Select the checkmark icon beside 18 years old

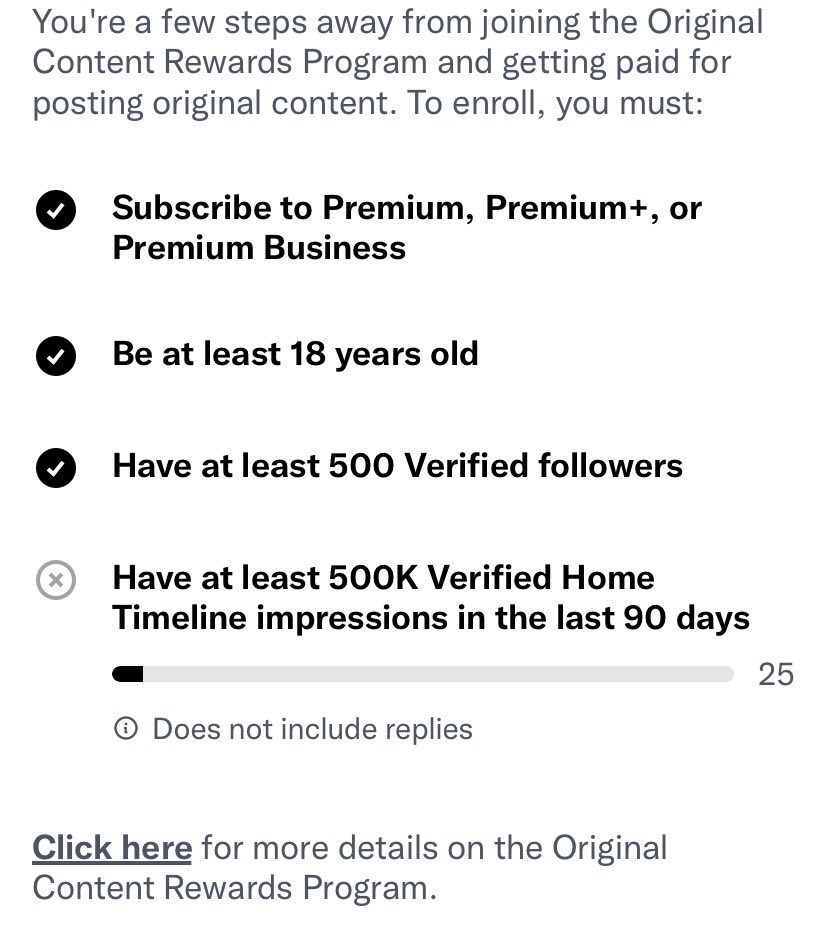(56, 356)
